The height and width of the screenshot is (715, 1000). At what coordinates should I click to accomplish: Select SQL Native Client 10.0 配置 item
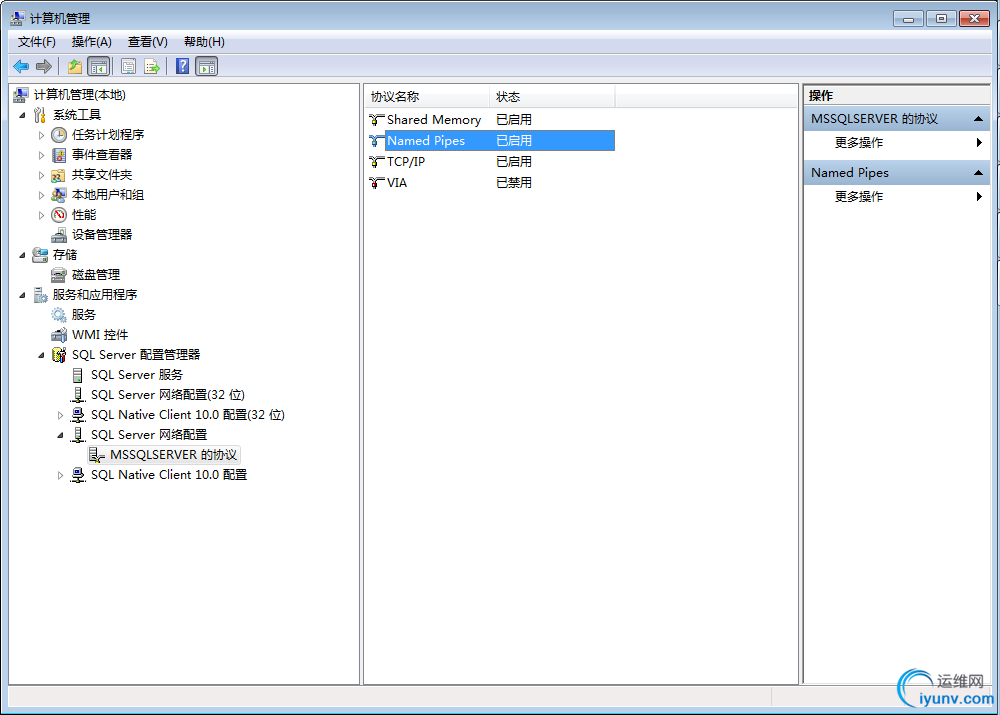click(168, 475)
